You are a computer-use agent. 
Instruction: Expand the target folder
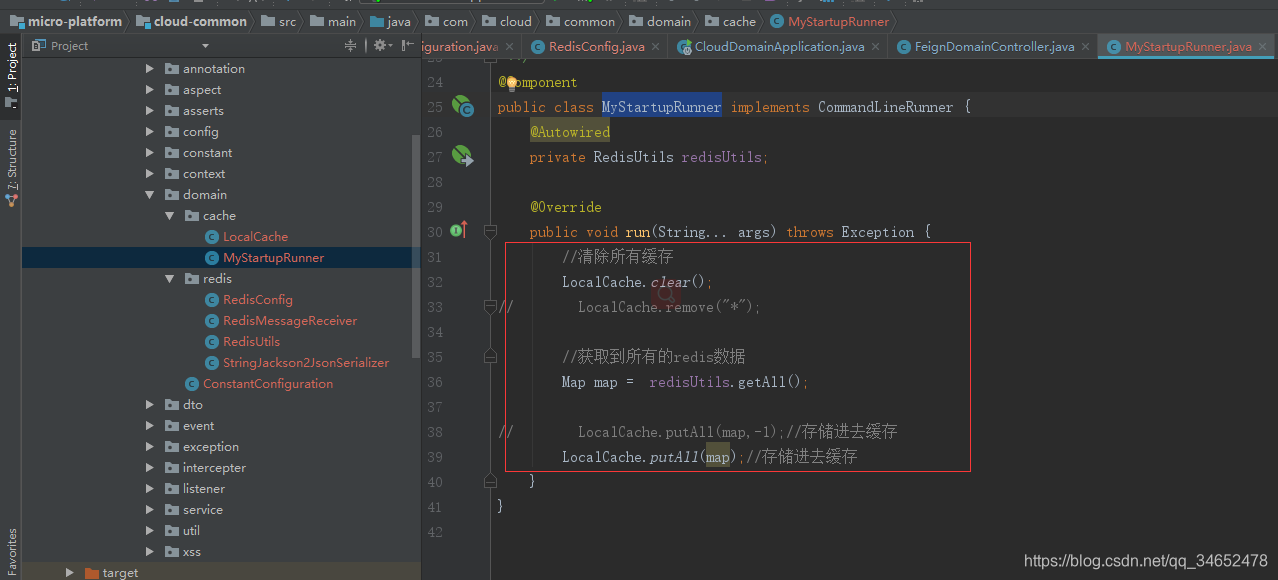[x=70, y=573]
